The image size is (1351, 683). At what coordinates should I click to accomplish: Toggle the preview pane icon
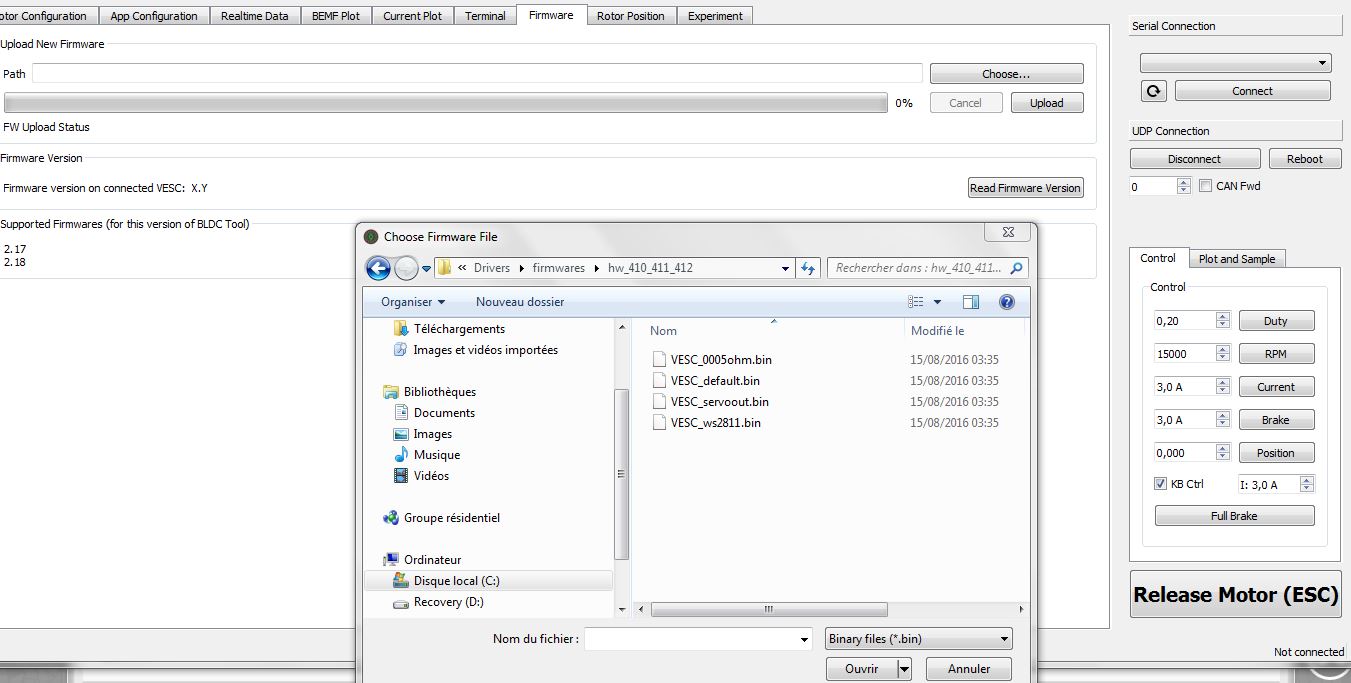click(970, 302)
